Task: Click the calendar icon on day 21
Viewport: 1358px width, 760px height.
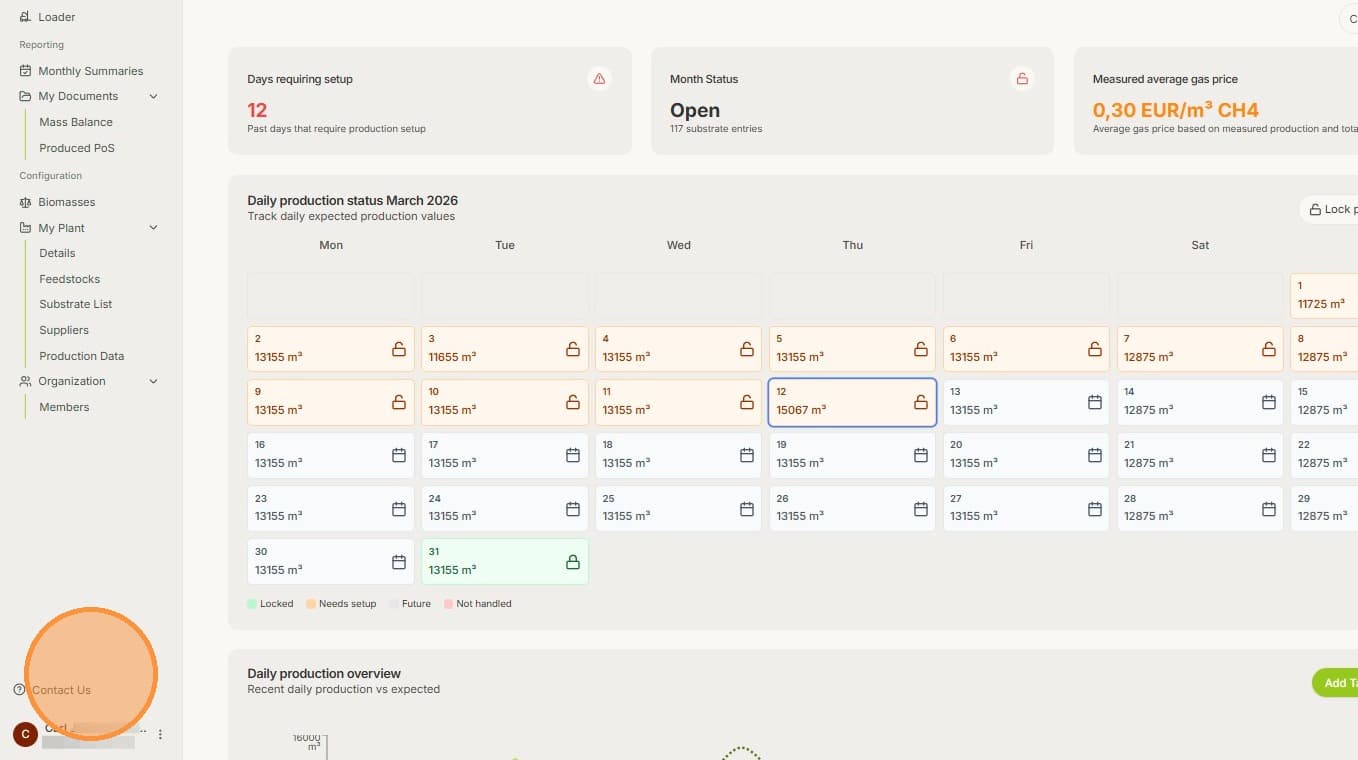Action: pyautogui.click(x=1269, y=455)
